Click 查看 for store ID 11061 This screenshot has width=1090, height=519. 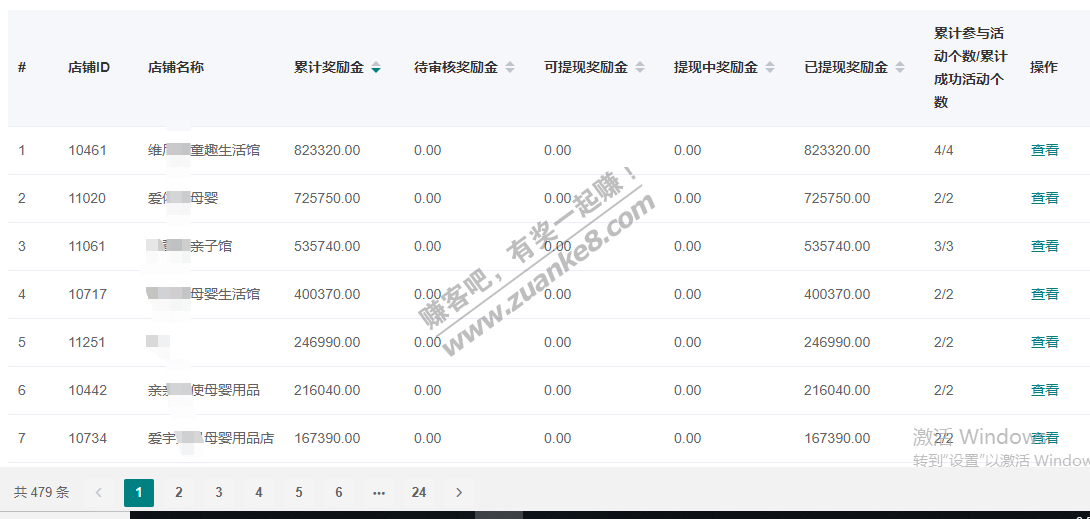(1044, 246)
